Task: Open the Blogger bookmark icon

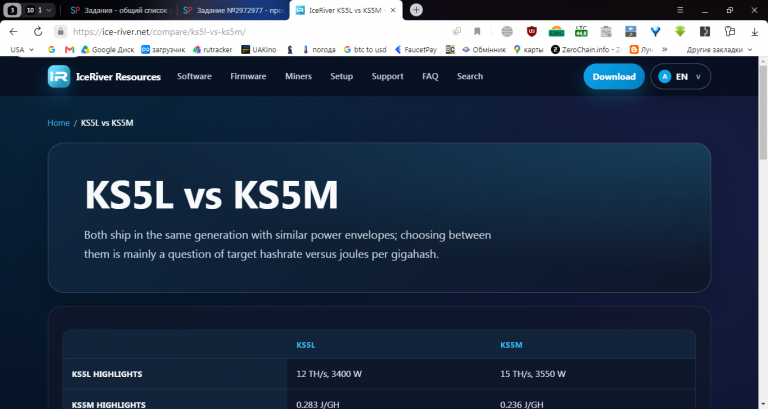Action: (x=634, y=49)
